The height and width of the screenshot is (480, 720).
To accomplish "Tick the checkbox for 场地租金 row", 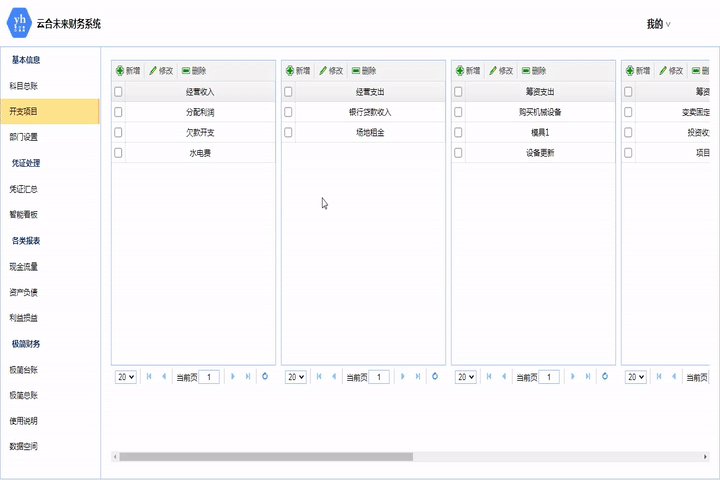I will 288,132.
